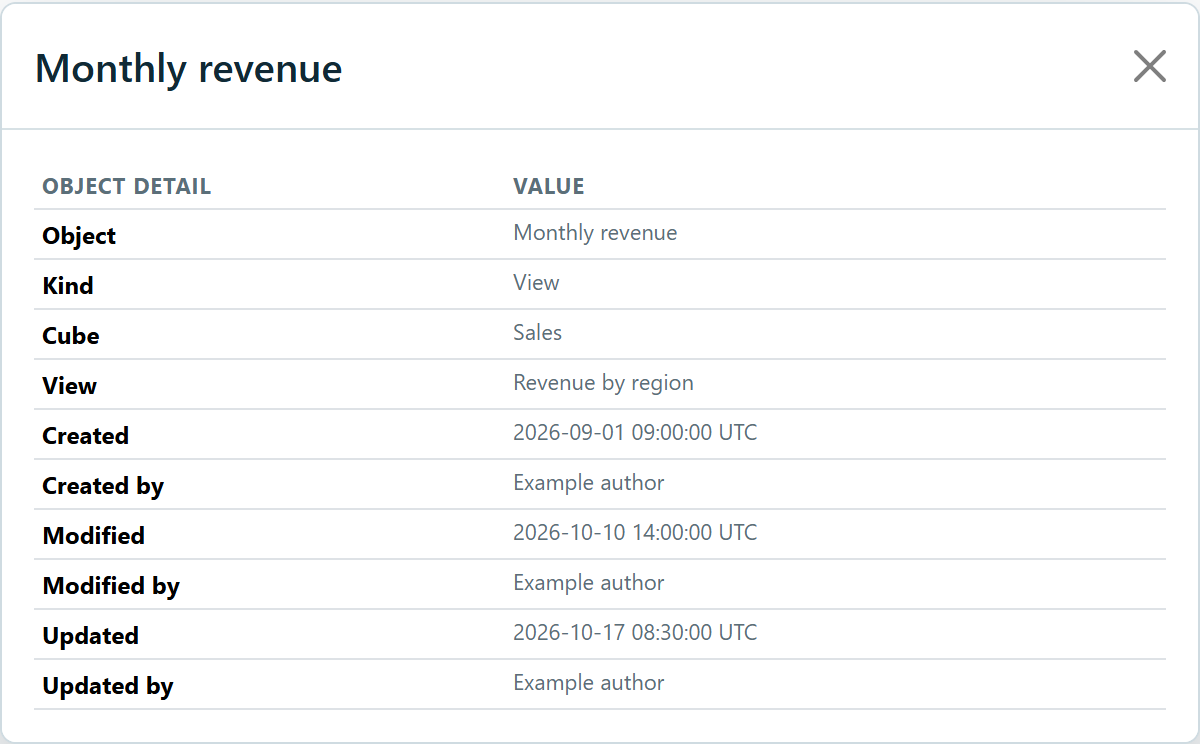Screen dimensions: 1200x744
Task: Click the "Revenue by region" value
Action: point(603,383)
